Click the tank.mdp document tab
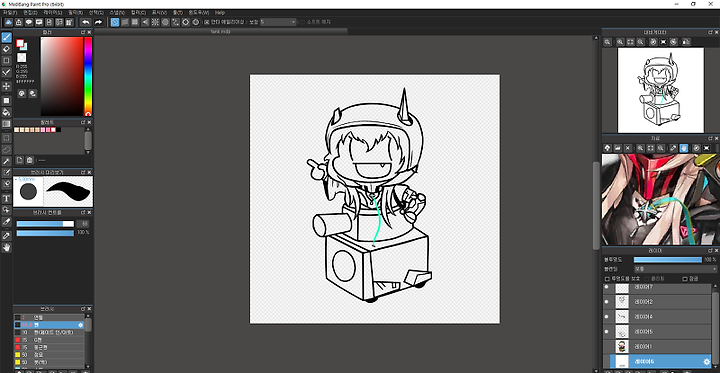The width and height of the screenshot is (720, 373). pyautogui.click(x=220, y=32)
